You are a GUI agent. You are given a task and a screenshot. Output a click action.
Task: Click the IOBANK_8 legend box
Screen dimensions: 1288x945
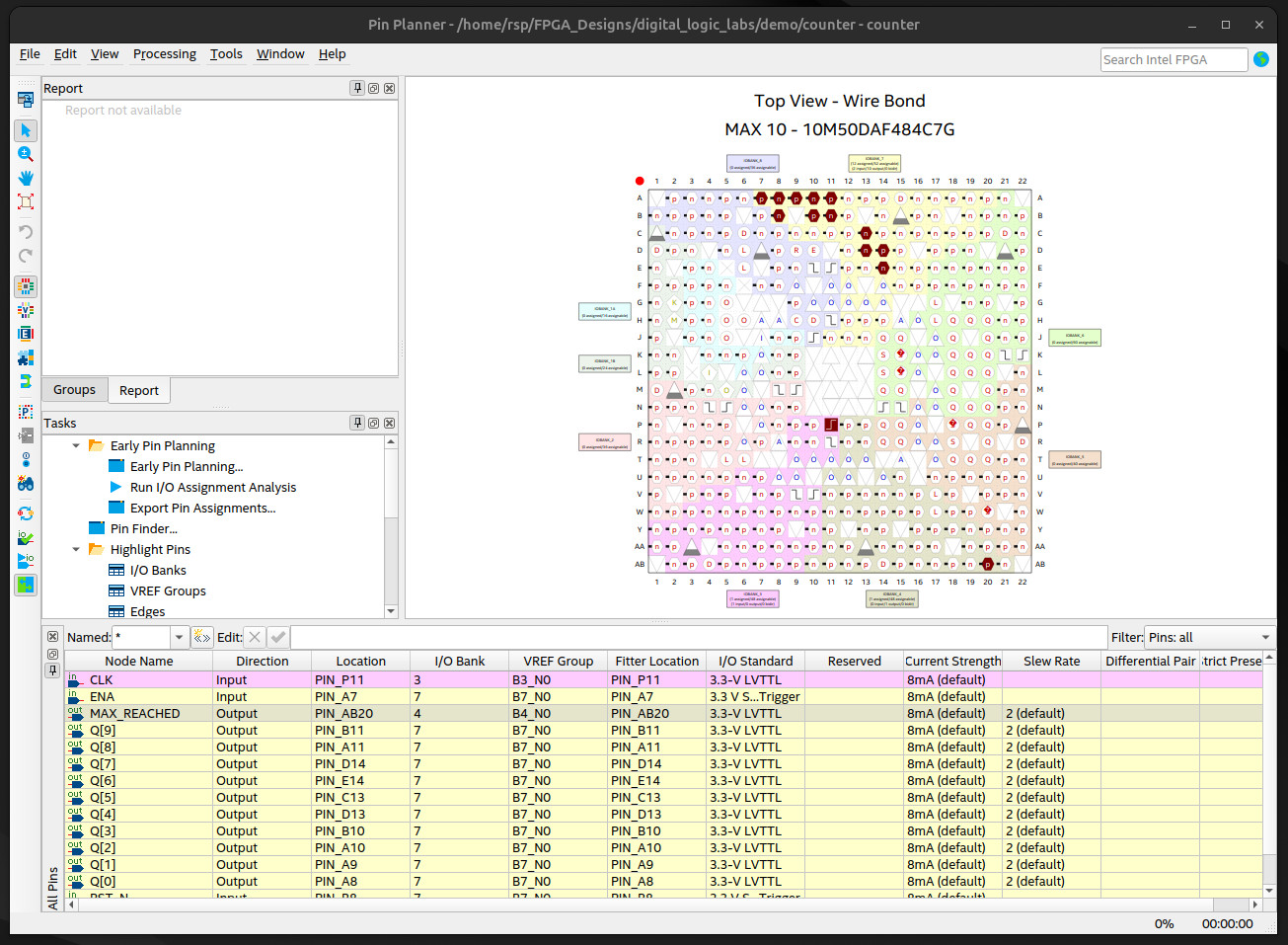coord(752,164)
